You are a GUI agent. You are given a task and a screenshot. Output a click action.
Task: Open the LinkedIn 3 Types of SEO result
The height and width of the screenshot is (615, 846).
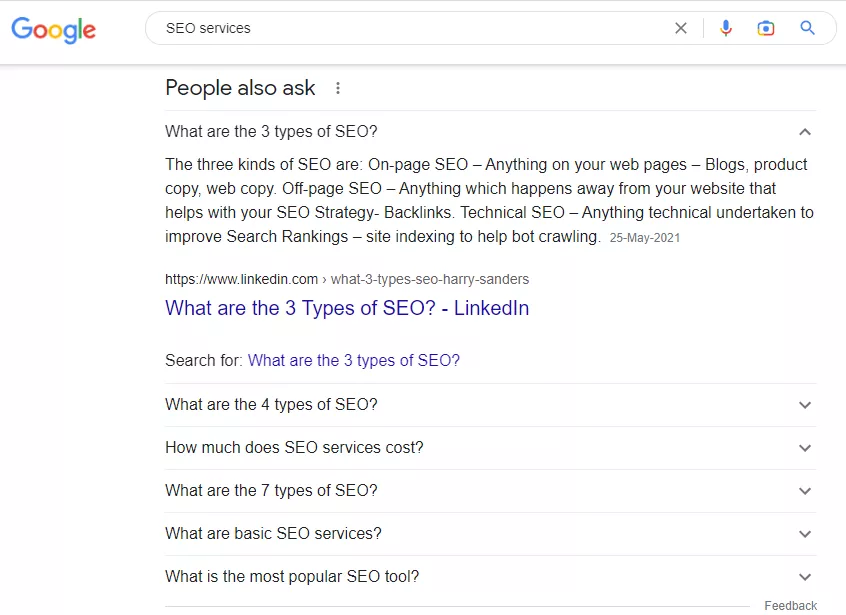coord(347,308)
